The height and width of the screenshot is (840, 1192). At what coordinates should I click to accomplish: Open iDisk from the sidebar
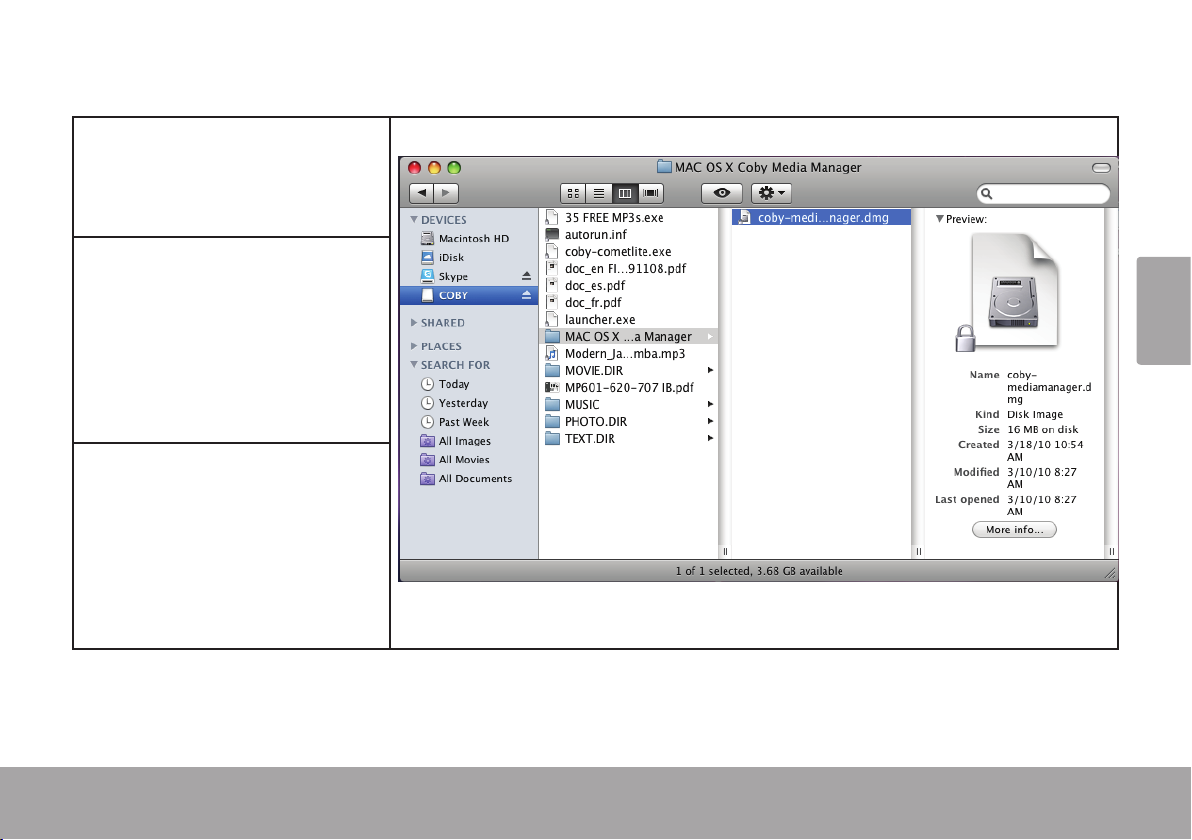point(469,258)
